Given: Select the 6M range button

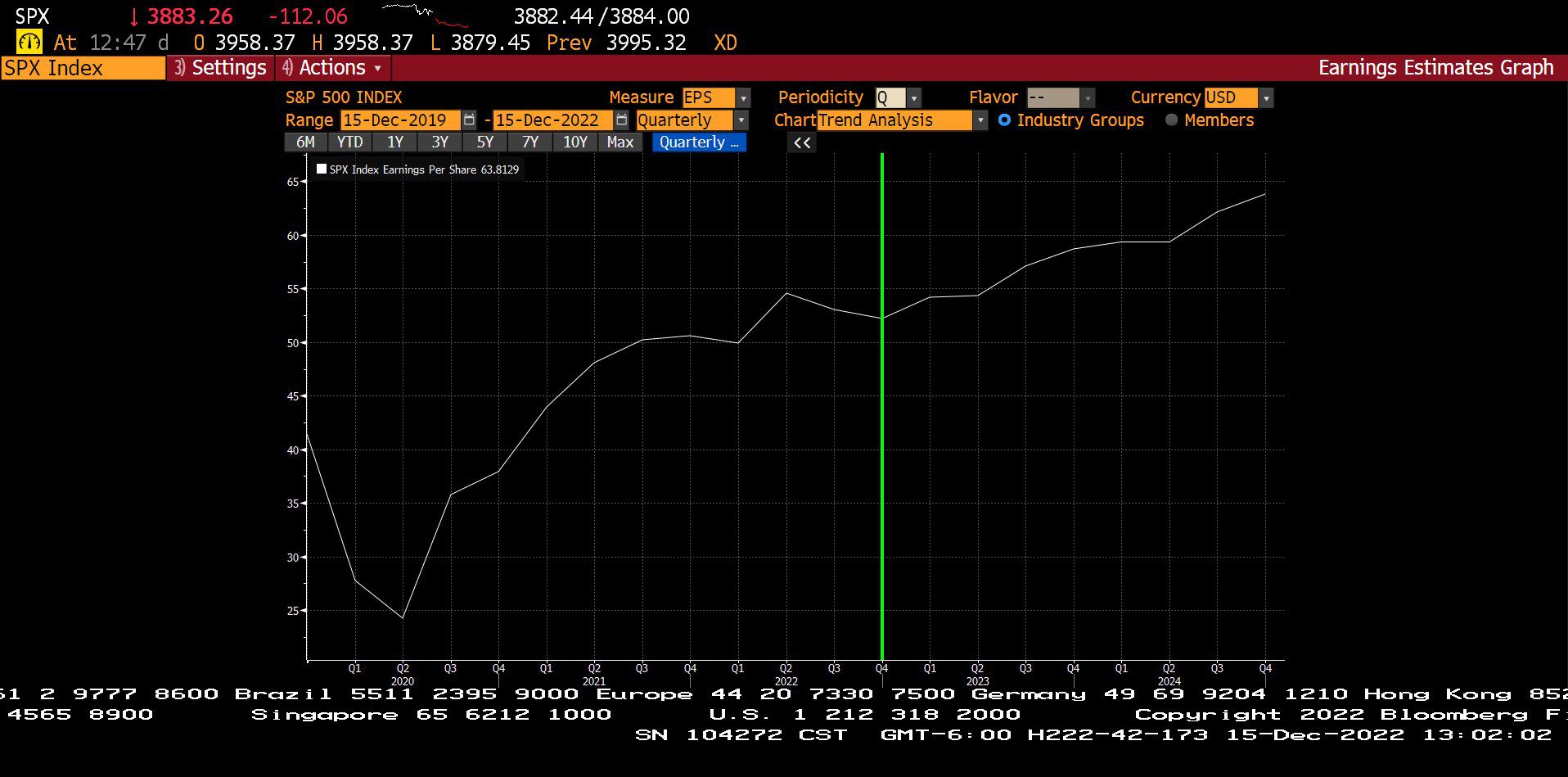Looking at the screenshot, I should point(305,142).
